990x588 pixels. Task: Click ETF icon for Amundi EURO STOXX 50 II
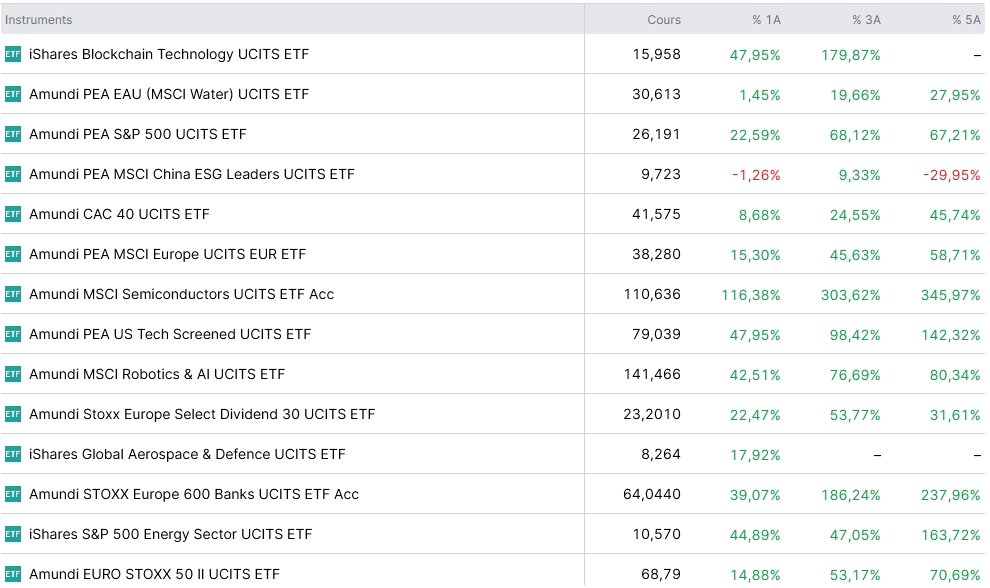coord(13,574)
